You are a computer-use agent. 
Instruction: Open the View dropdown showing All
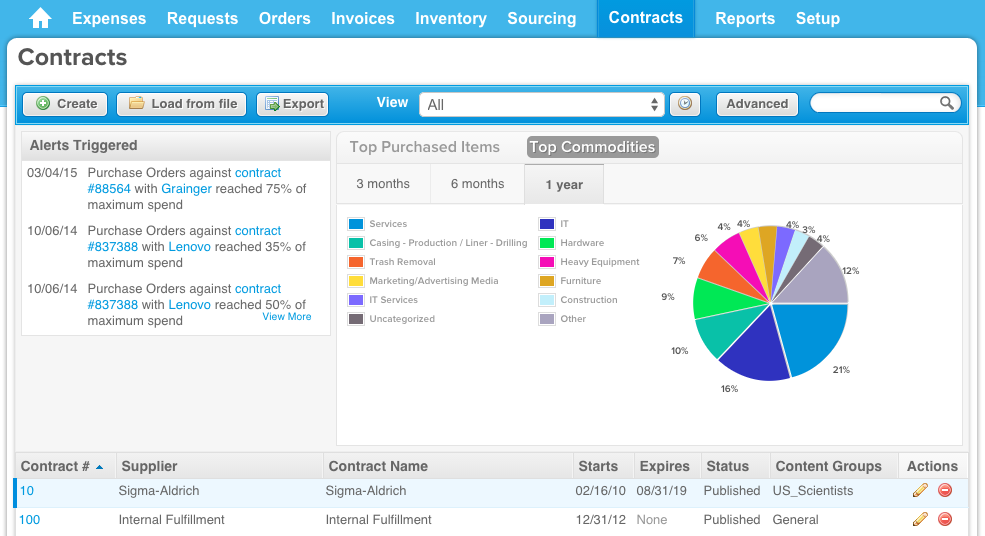(542, 104)
